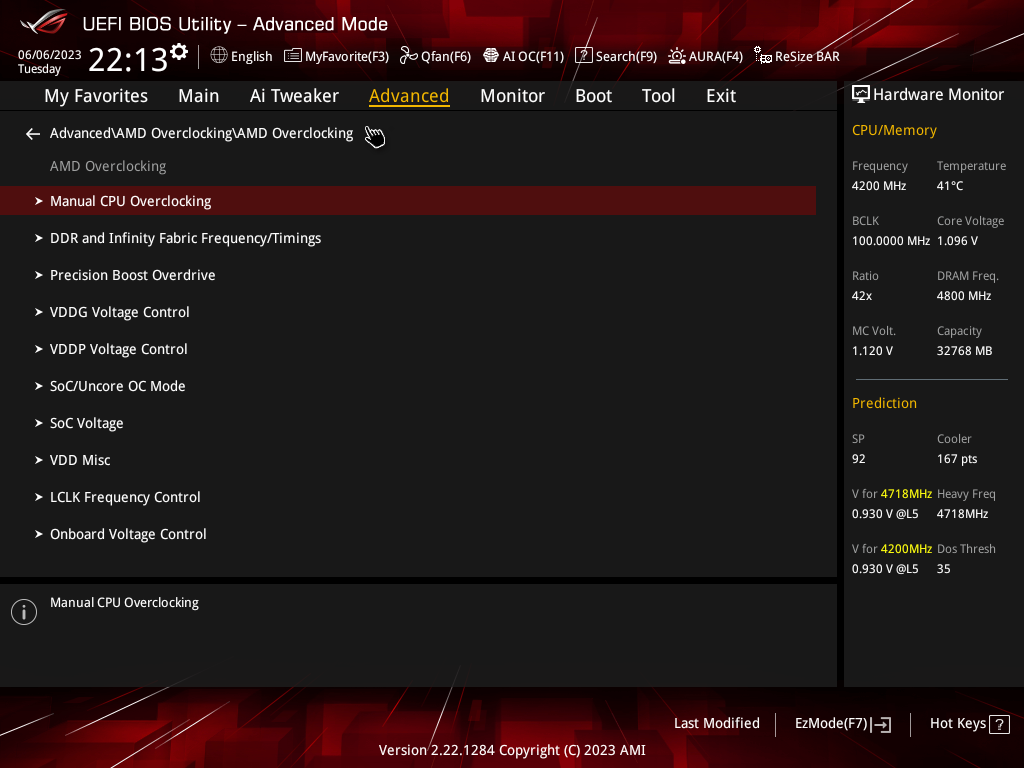
Task: View Last Modified settings
Action: (x=716, y=724)
